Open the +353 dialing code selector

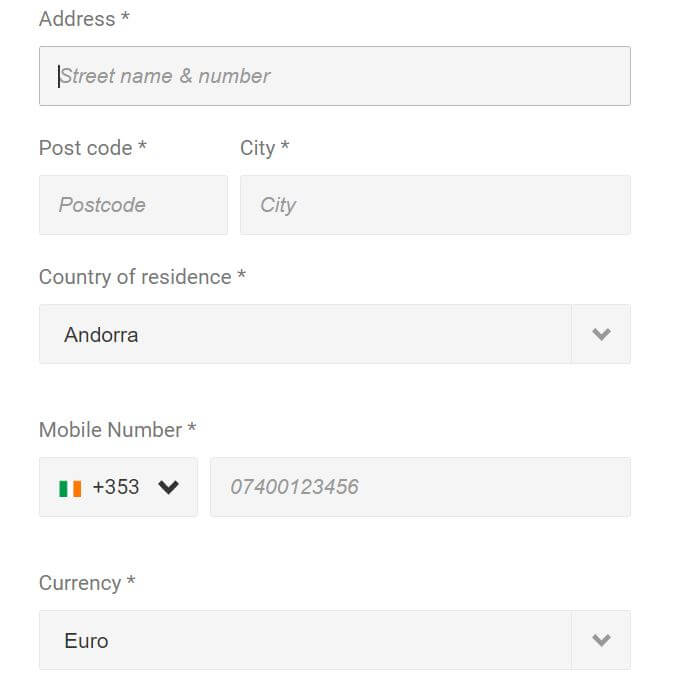coord(118,487)
